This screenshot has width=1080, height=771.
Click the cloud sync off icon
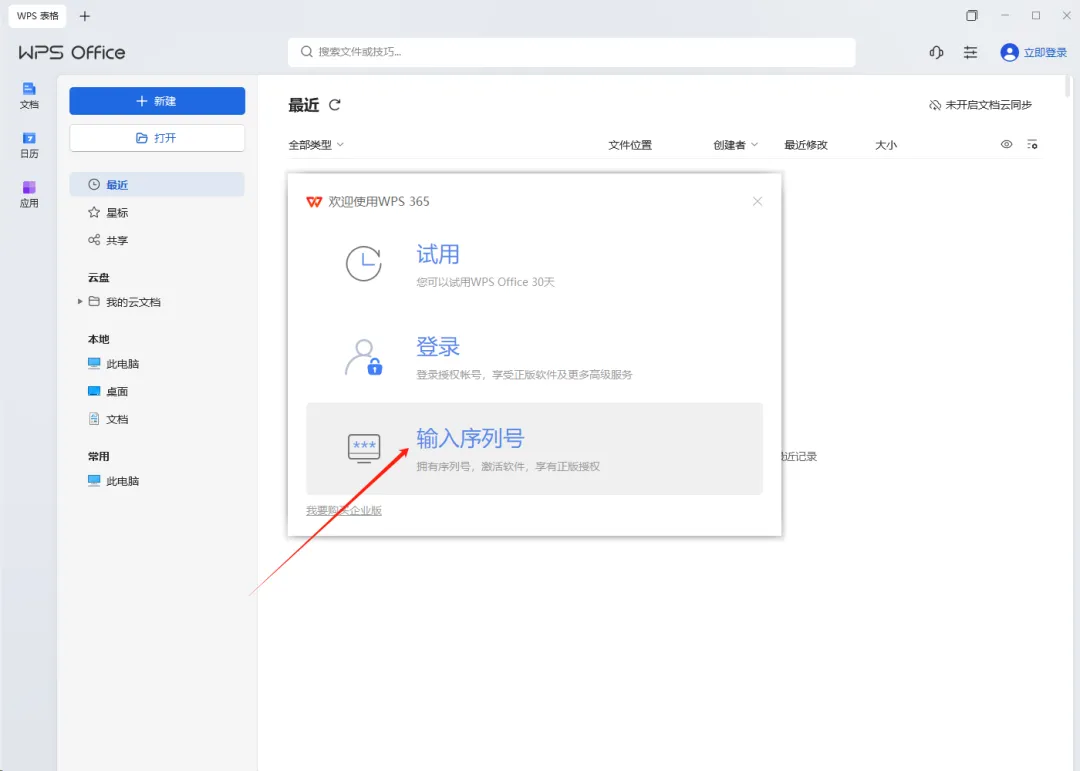point(935,105)
